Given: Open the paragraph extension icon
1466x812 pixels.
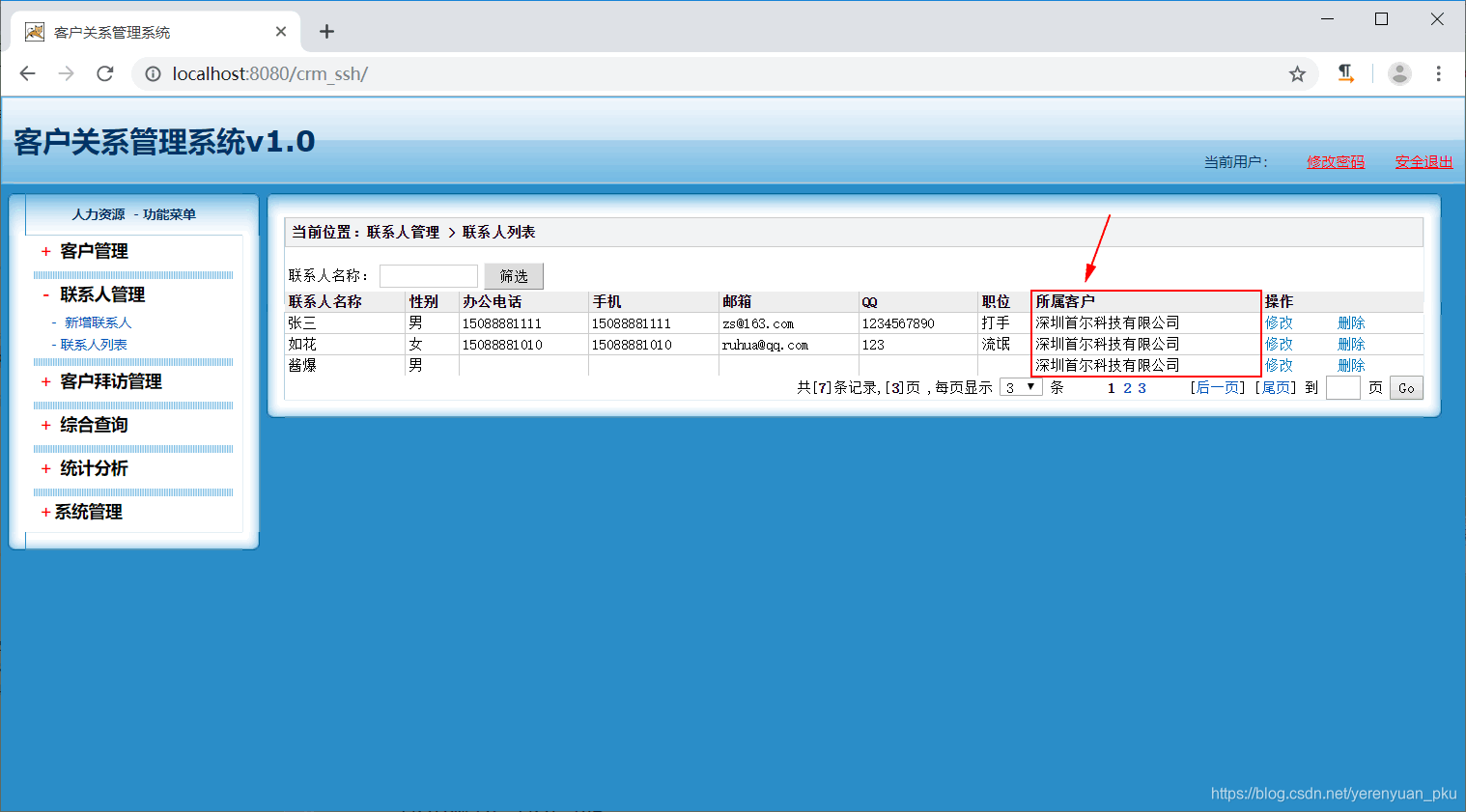Looking at the screenshot, I should click(x=1345, y=73).
